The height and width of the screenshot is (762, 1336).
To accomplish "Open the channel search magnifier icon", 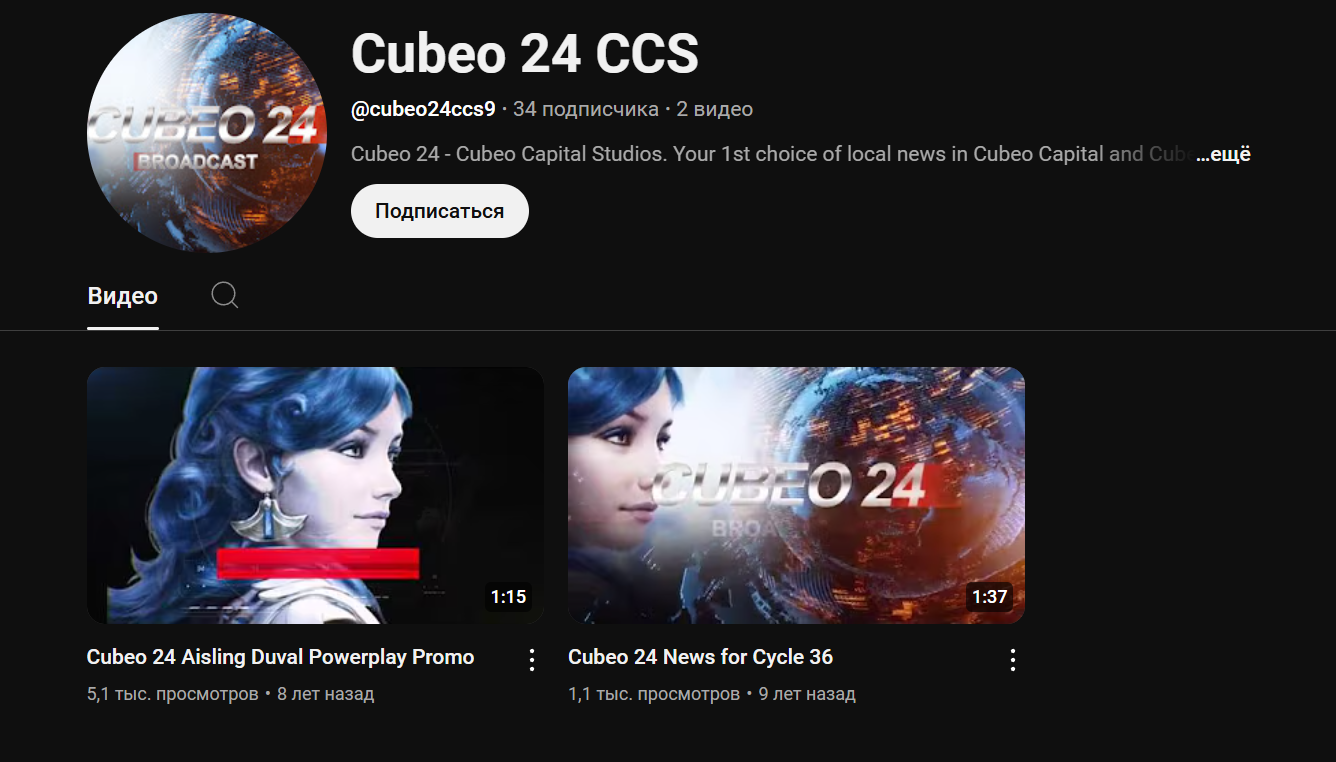I will [x=225, y=295].
